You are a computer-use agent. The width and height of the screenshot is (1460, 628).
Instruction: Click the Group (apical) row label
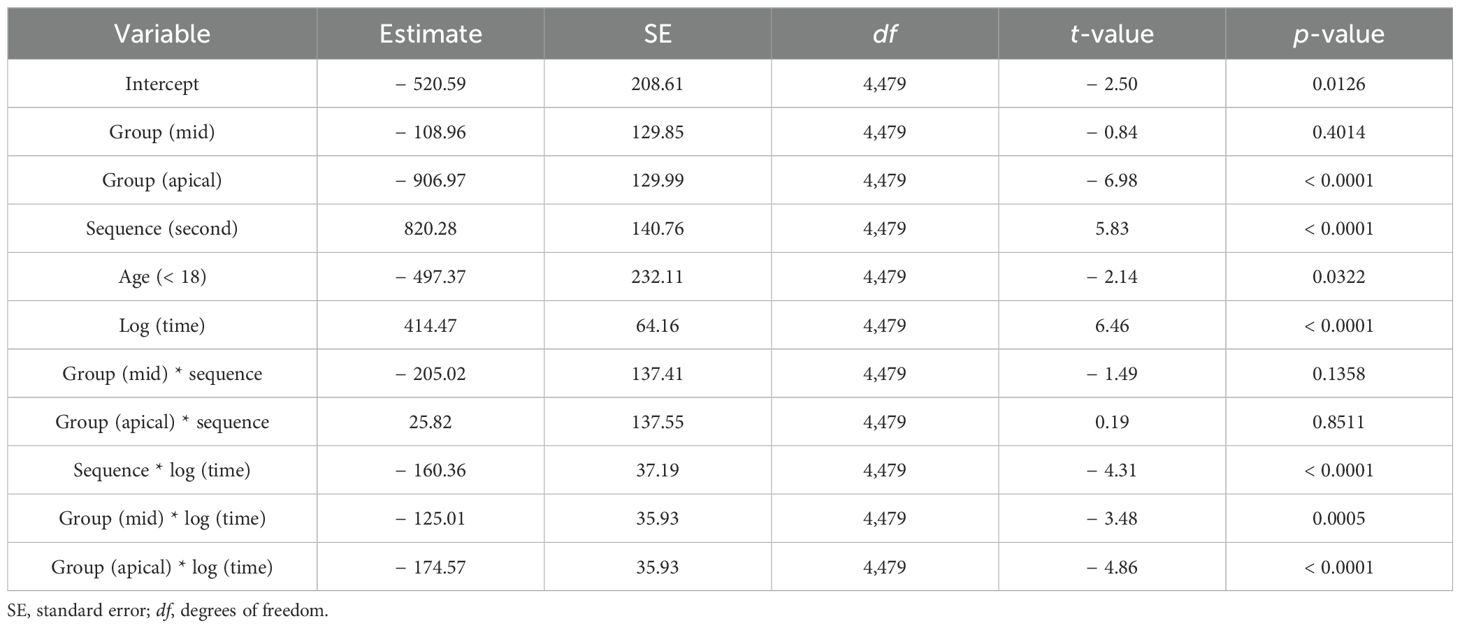pos(162,181)
